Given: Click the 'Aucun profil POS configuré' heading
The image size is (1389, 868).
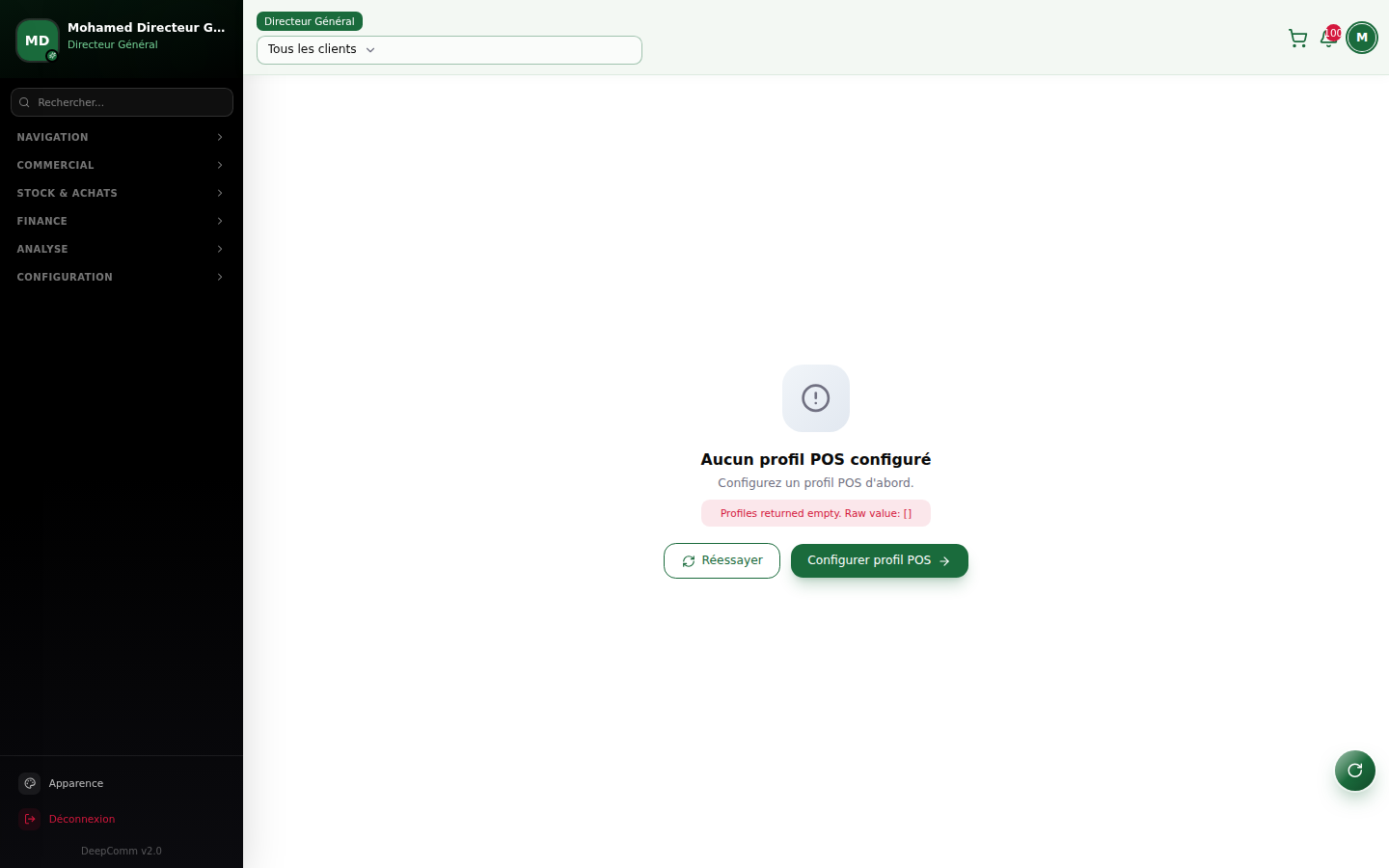Looking at the screenshot, I should click(816, 459).
